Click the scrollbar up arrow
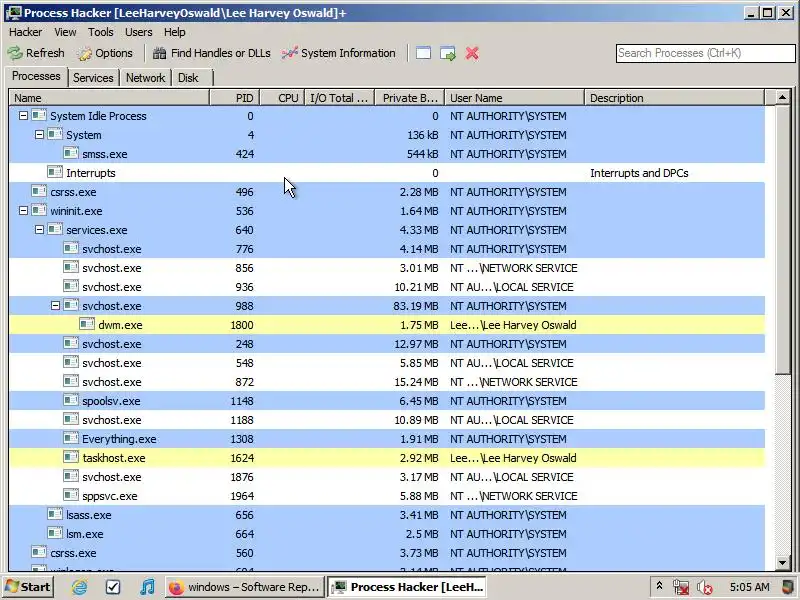This screenshot has height=600, width=800. click(783, 97)
